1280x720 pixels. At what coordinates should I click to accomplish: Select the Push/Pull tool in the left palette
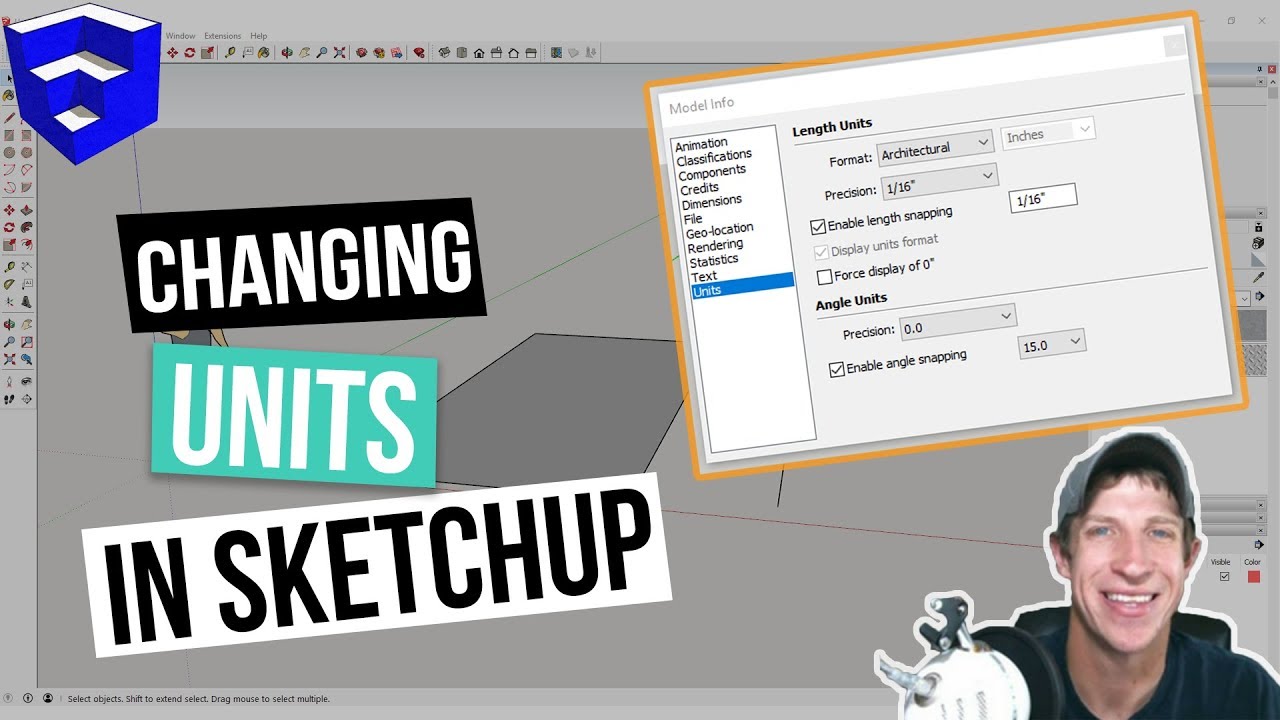point(27,211)
